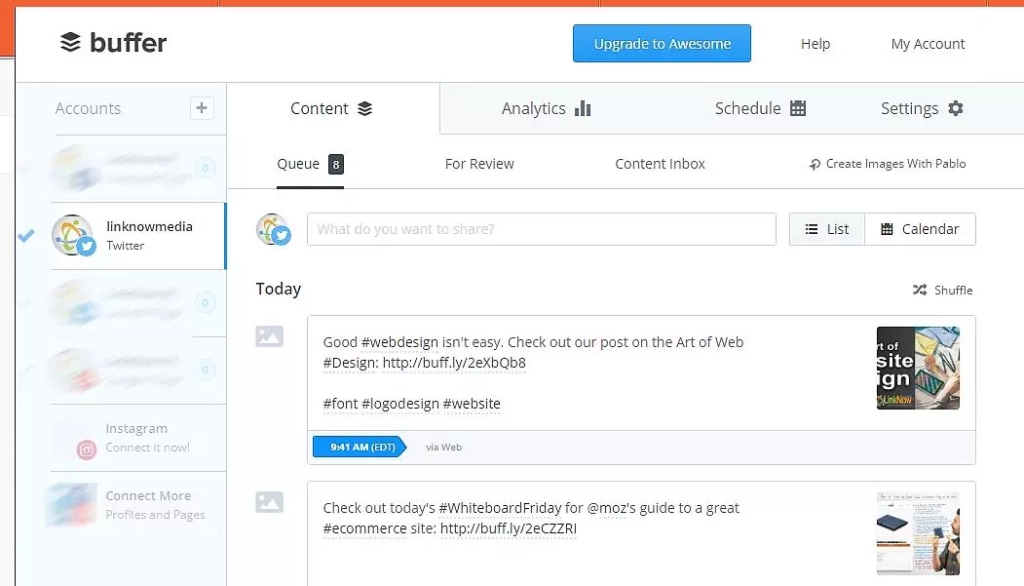Click the Today heading

278,289
